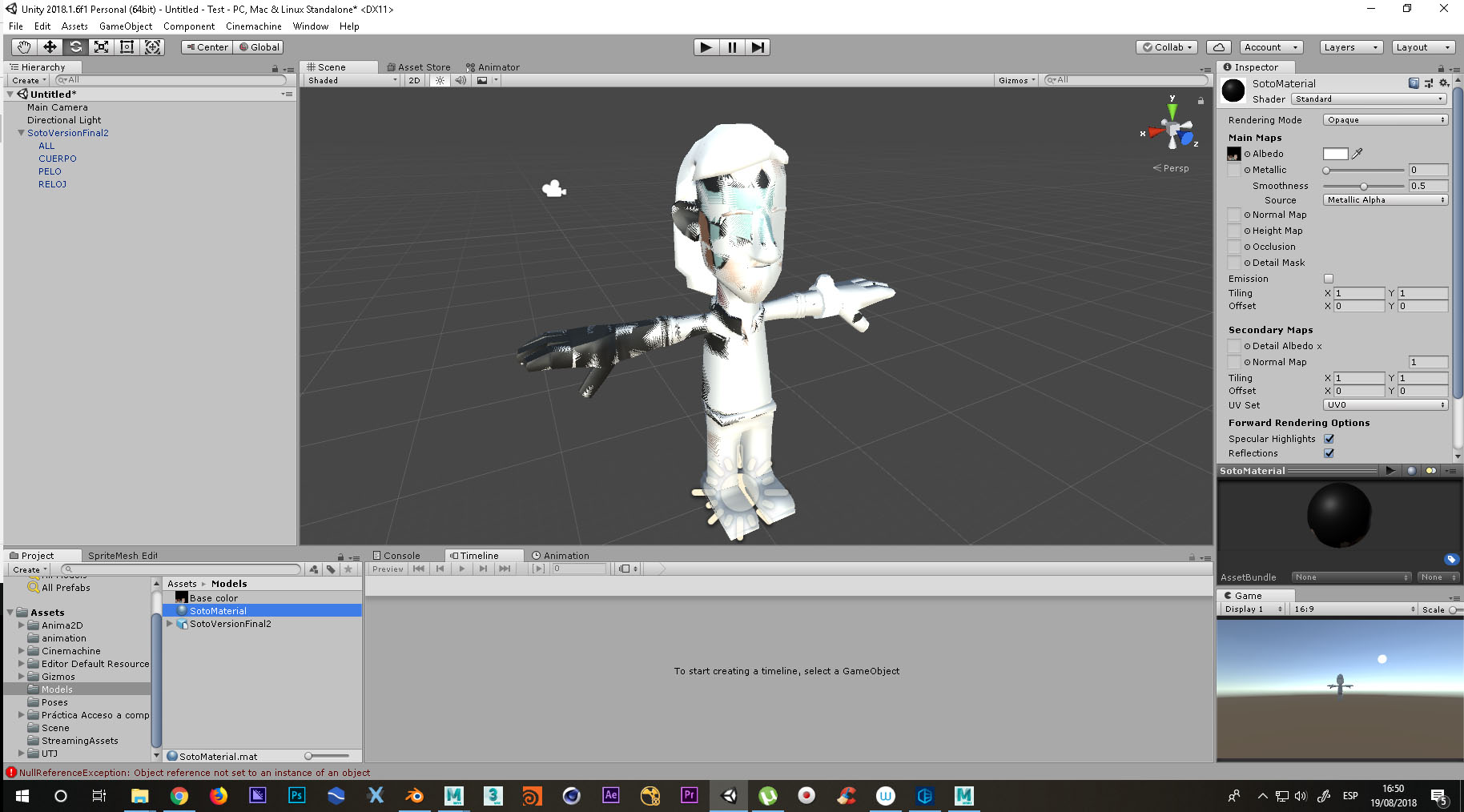Viewport: 1464px width, 812px height.
Task: Switch to the Animator tab
Action: (493, 67)
